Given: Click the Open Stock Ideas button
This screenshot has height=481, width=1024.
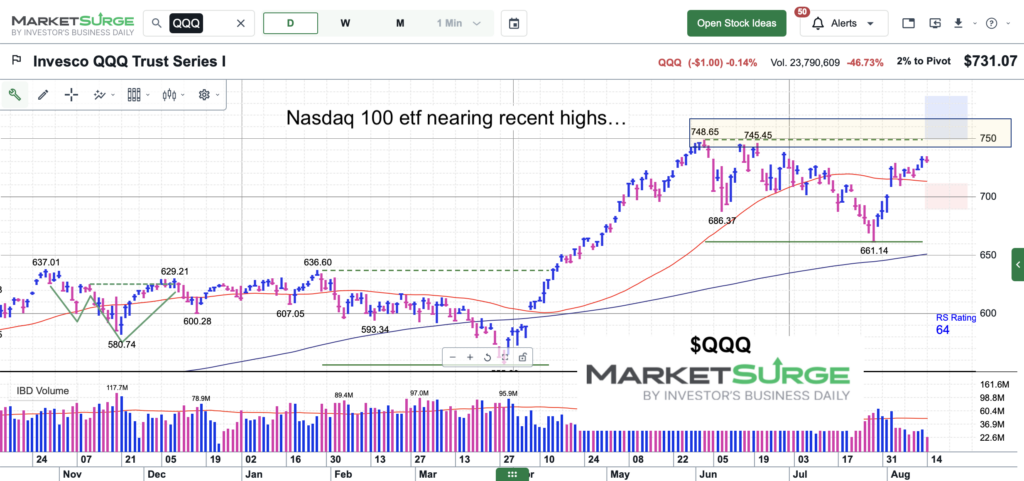Looking at the screenshot, I should 737,23.
